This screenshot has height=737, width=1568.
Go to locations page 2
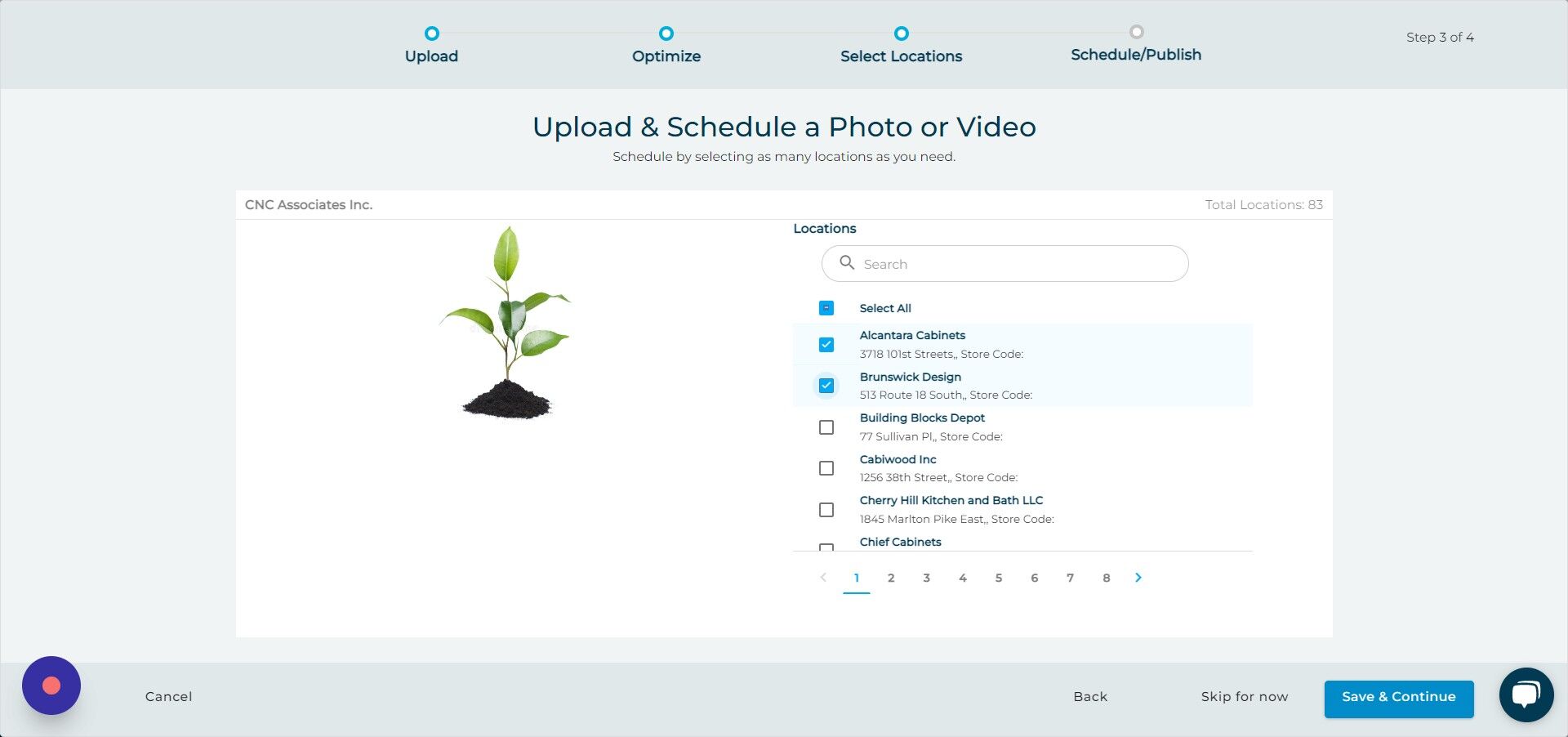[x=891, y=578]
